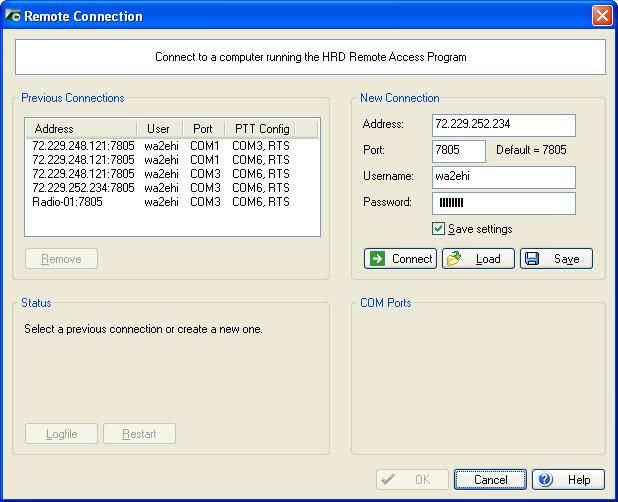The width and height of the screenshot is (618, 502).
Task: Close the Remote Connection dialog
Action: coord(601,16)
